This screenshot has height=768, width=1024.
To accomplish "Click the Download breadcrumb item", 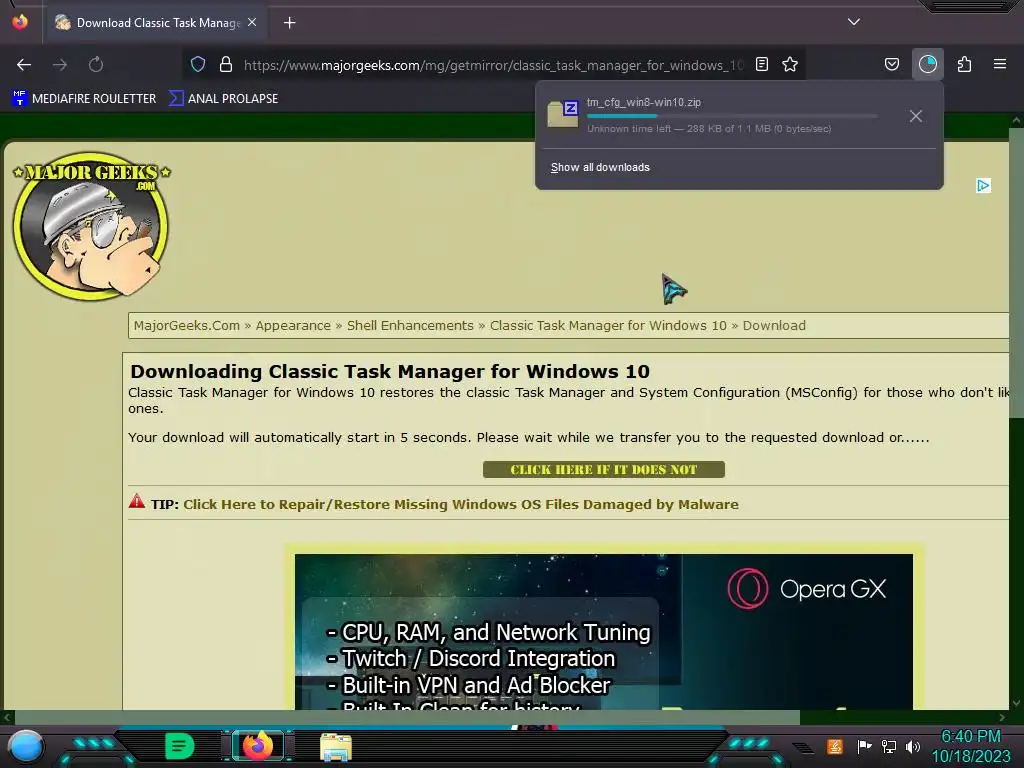I will click(x=774, y=325).
